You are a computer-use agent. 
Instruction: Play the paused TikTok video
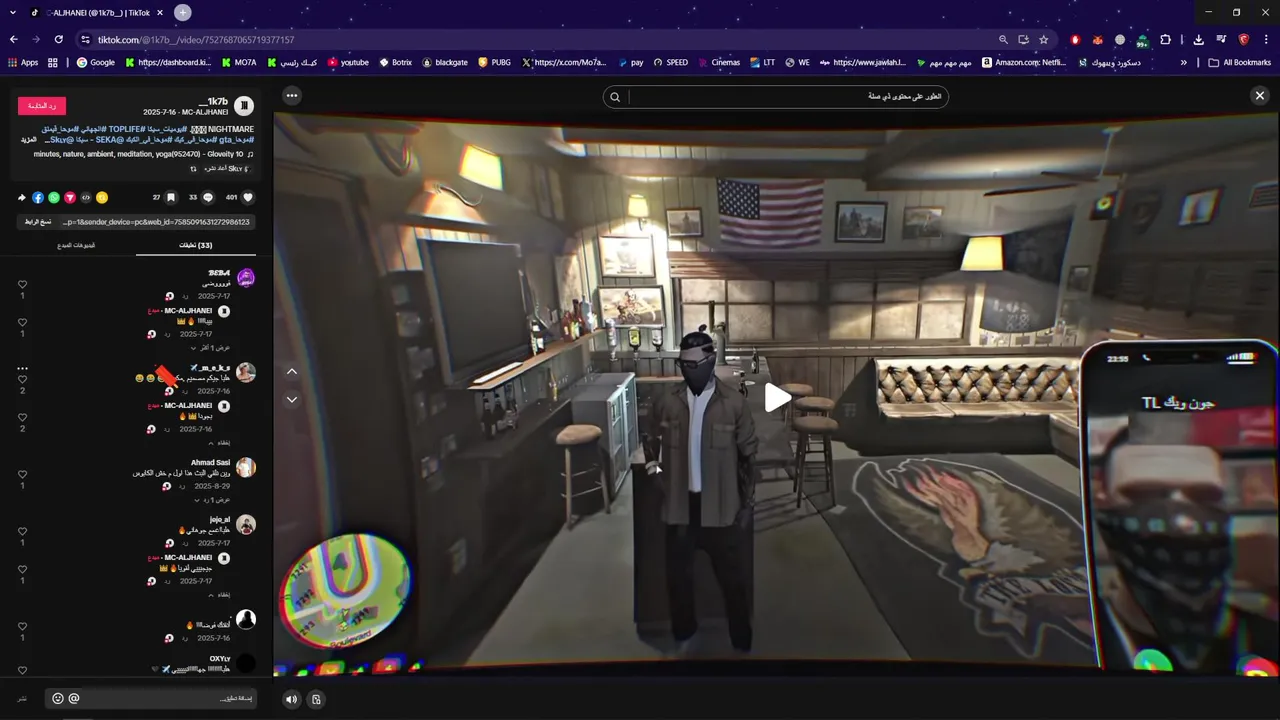point(777,398)
